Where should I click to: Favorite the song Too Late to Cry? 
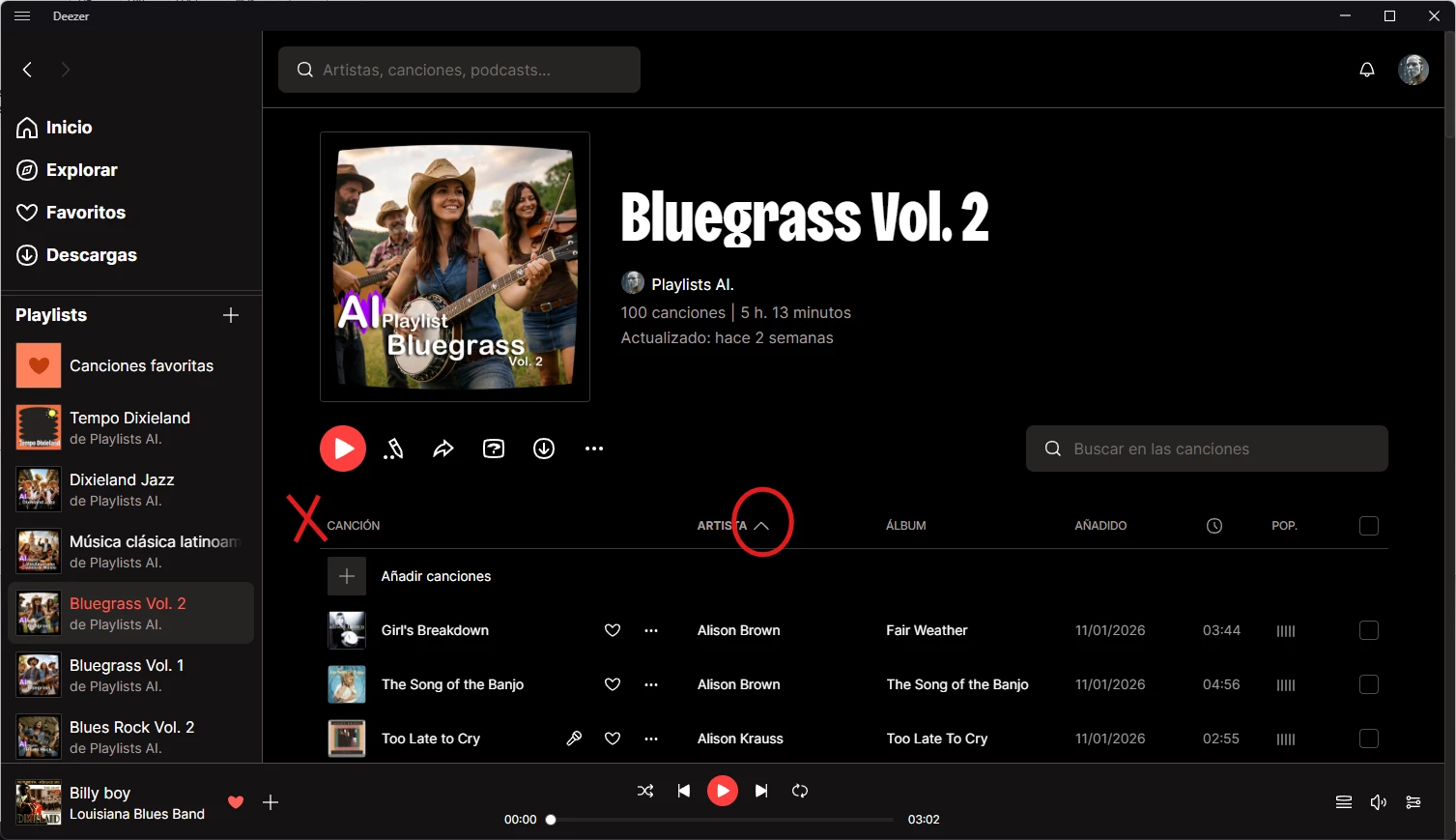click(613, 739)
